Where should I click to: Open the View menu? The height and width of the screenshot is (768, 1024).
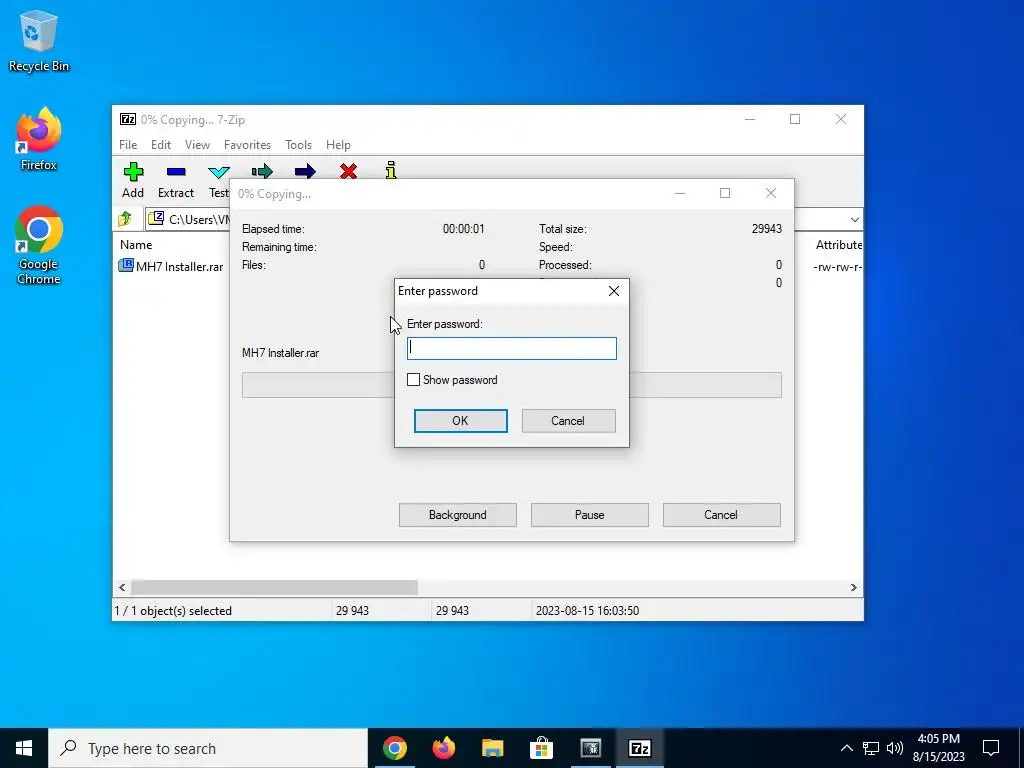point(197,144)
